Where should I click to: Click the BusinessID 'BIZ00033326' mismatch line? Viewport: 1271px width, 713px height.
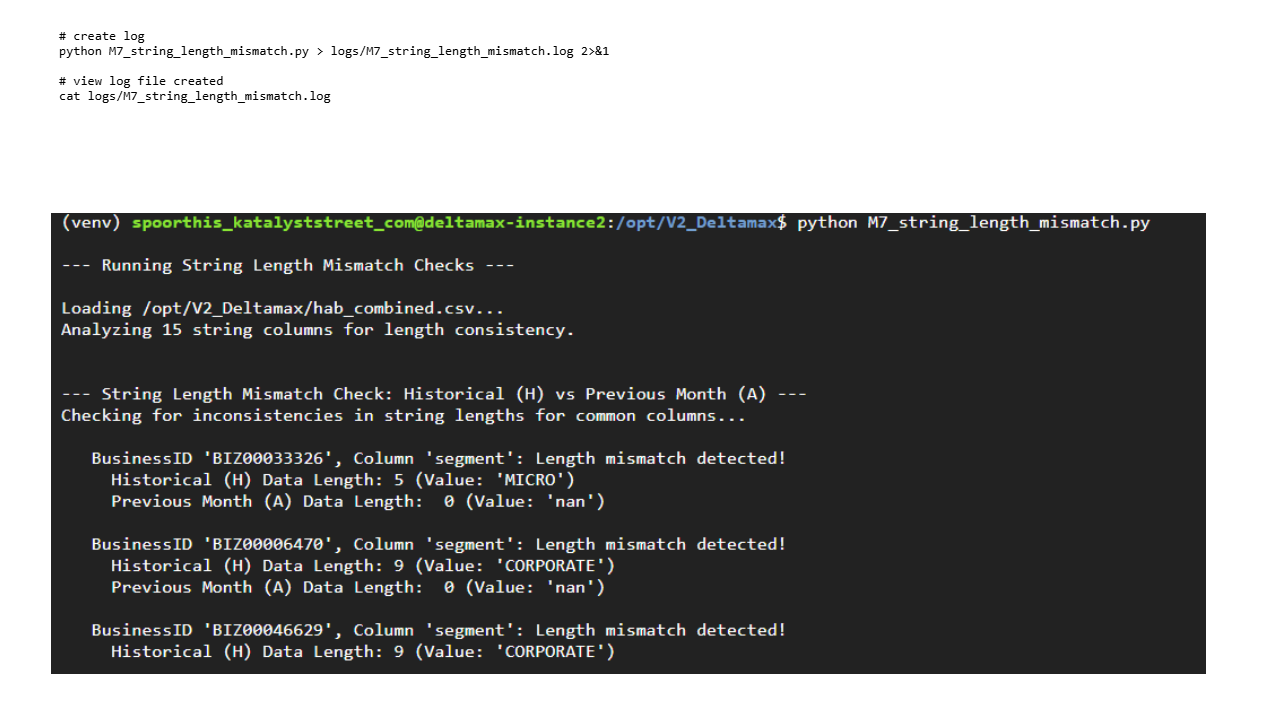[x=438, y=458]
